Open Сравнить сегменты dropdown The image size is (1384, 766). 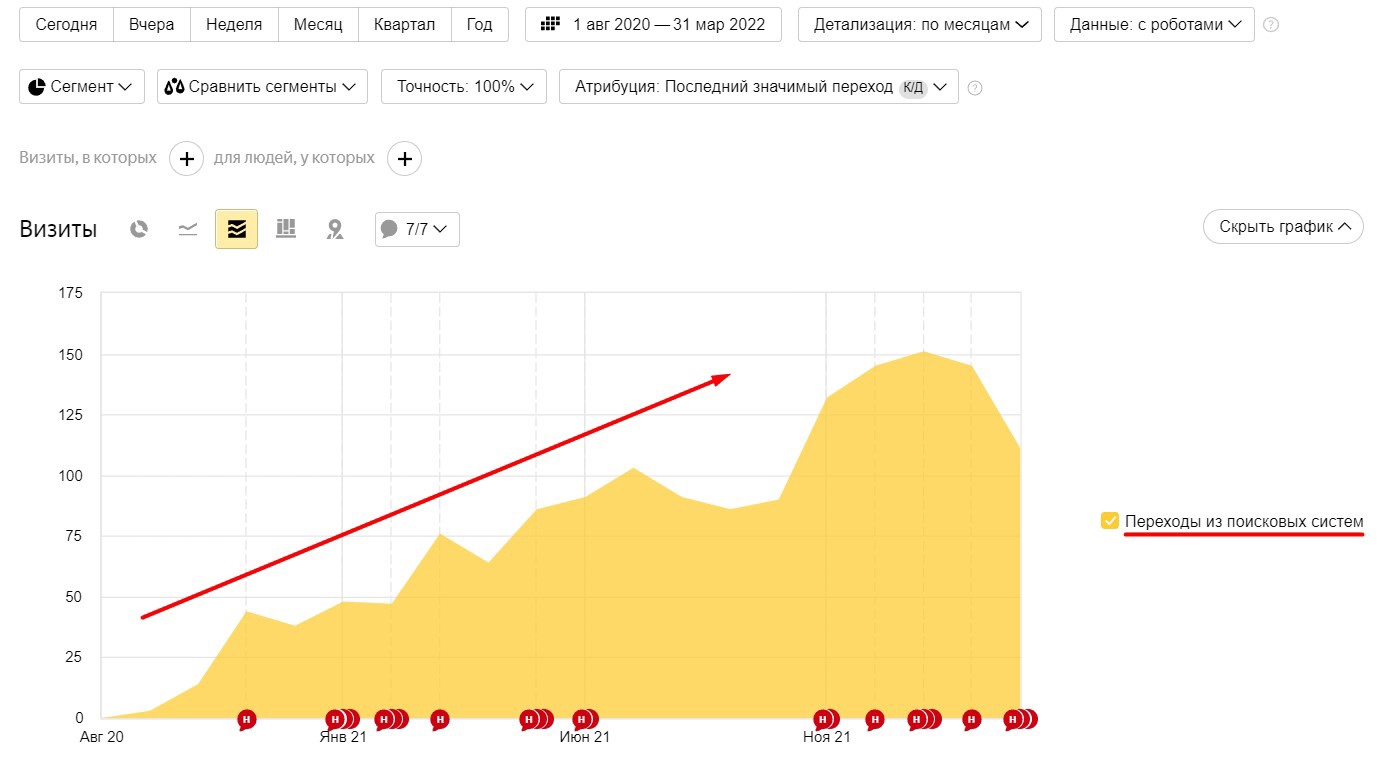[x=262, y=86]
